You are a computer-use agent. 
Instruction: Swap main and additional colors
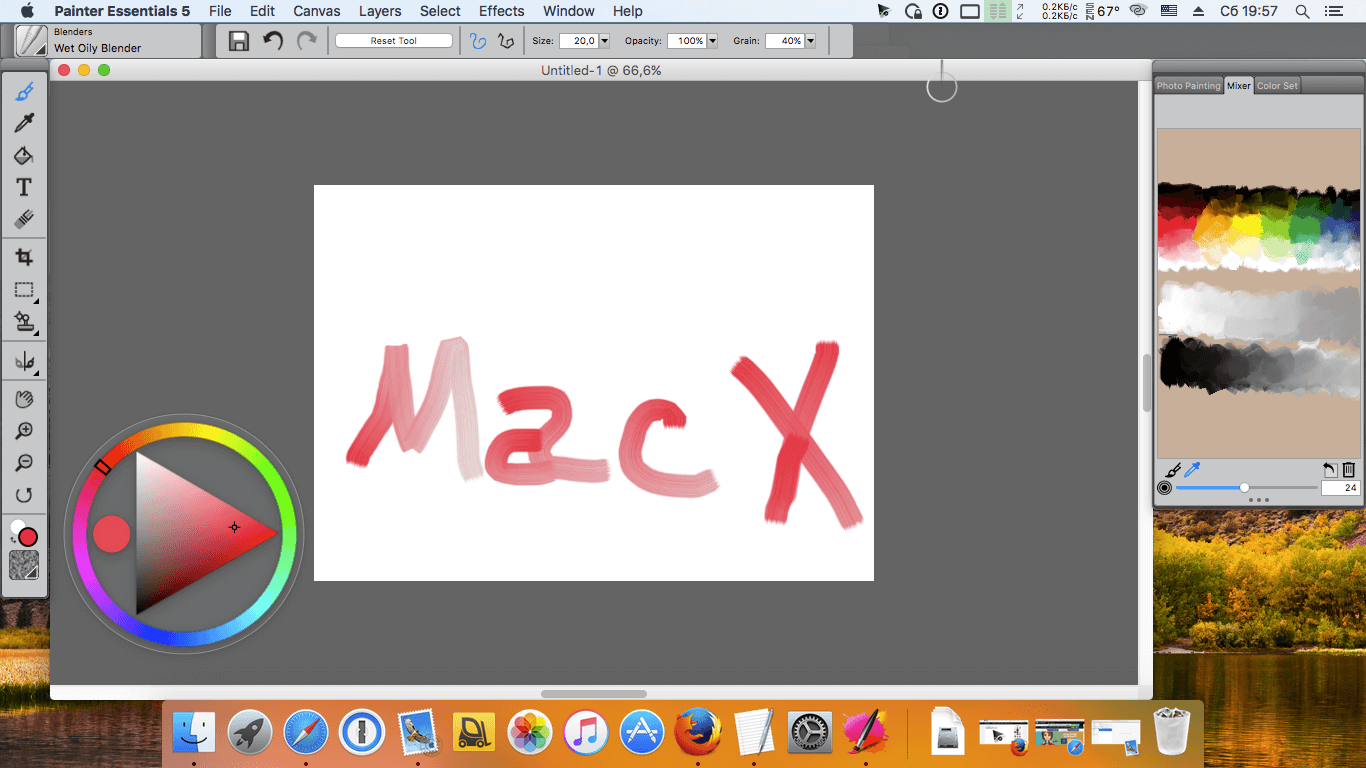[12, 540]
